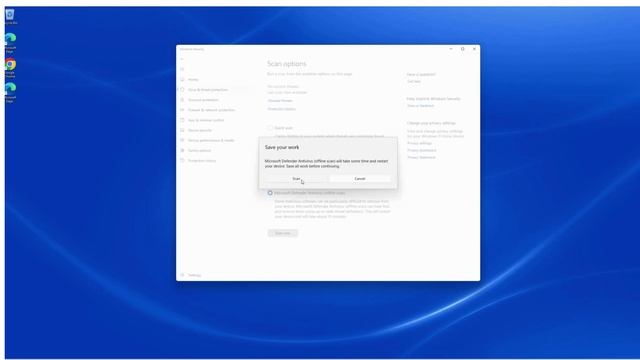Open the Protection history link under Scan options

pos(282,109)
